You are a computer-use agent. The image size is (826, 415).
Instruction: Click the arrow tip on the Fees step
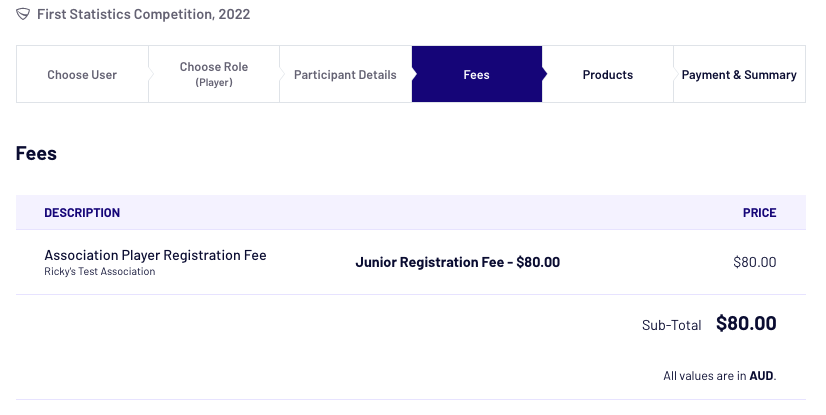coord(545,75)
